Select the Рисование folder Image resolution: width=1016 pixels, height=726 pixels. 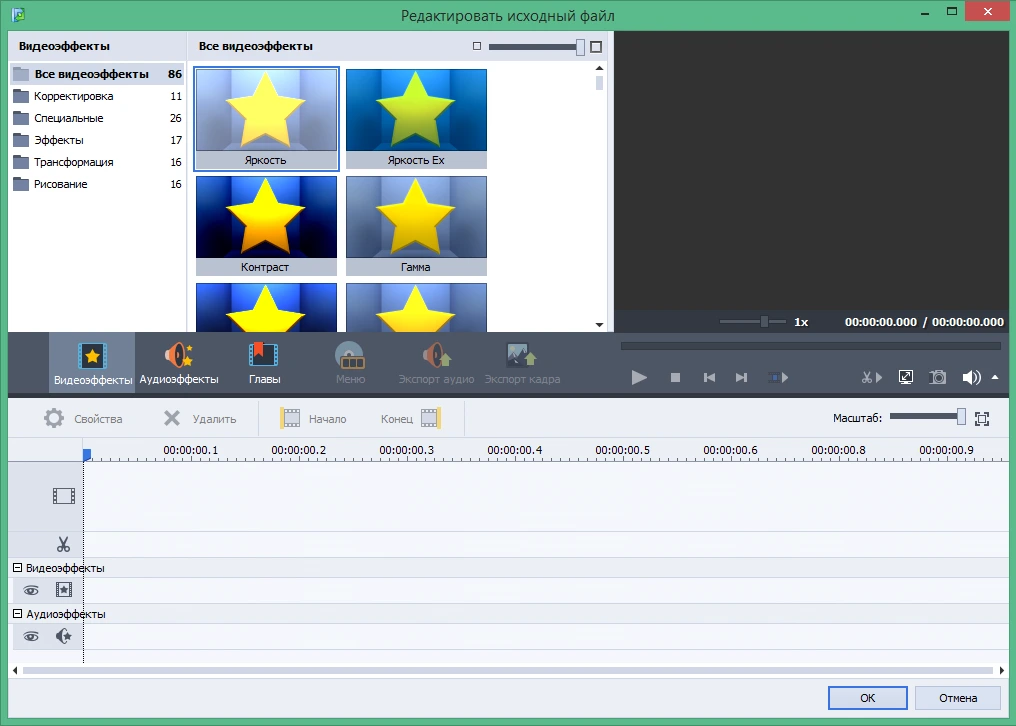coord(97,184)
